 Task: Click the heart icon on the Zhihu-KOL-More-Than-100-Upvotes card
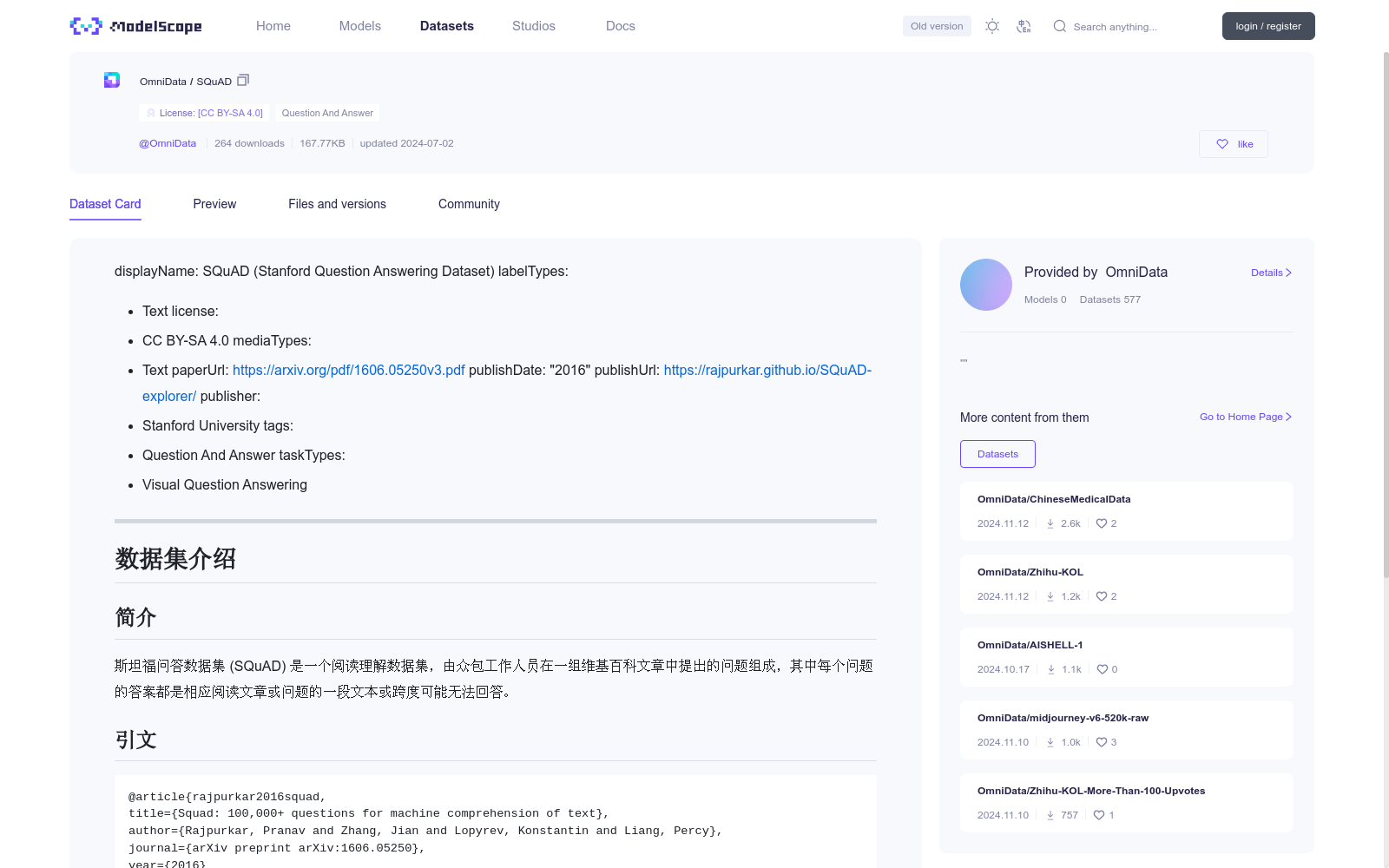point(1099,815)
